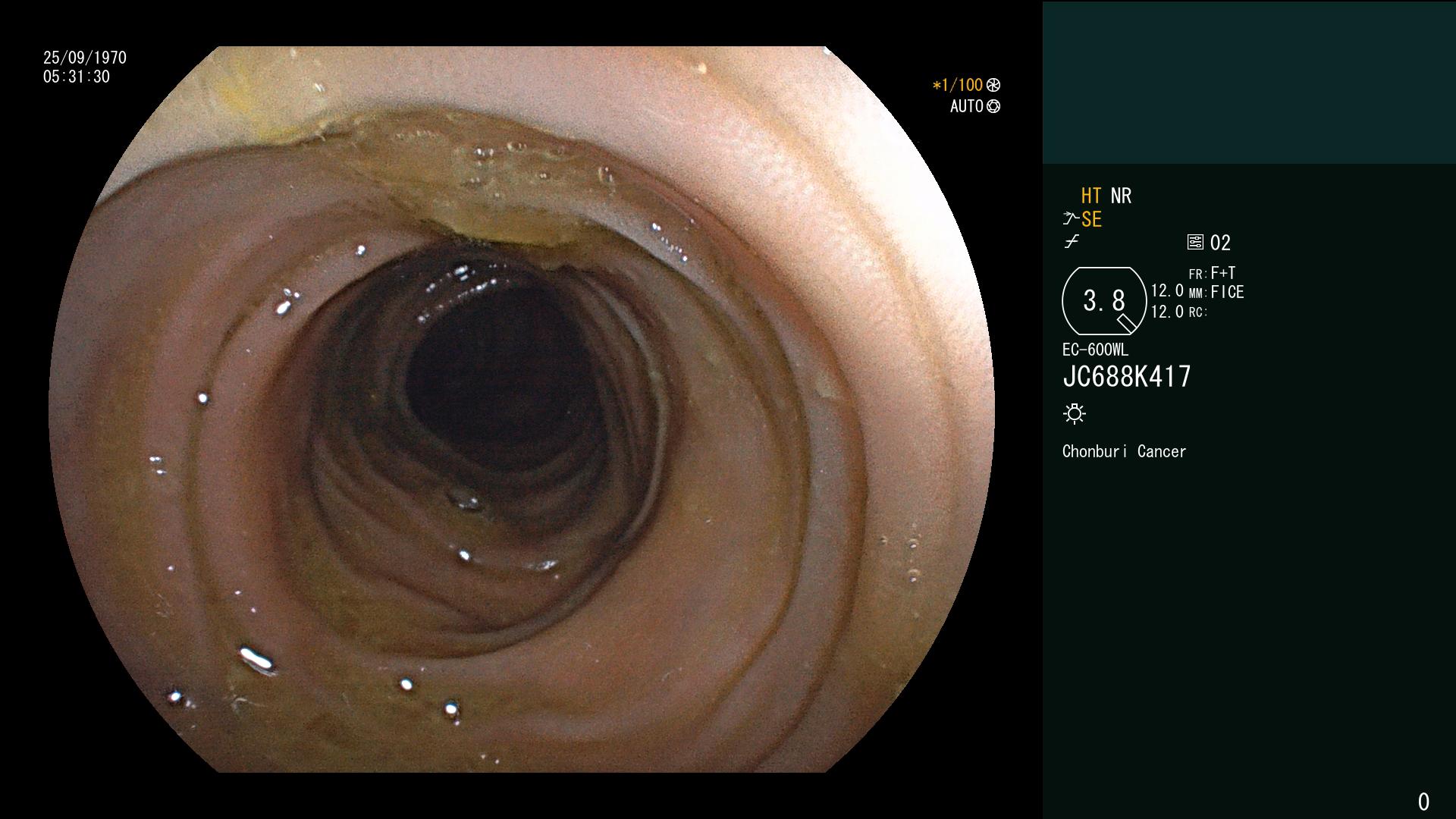Screen dimensions: 1456x819
Task: Click the NR noise reduction label
Action: click(1121, 196)
